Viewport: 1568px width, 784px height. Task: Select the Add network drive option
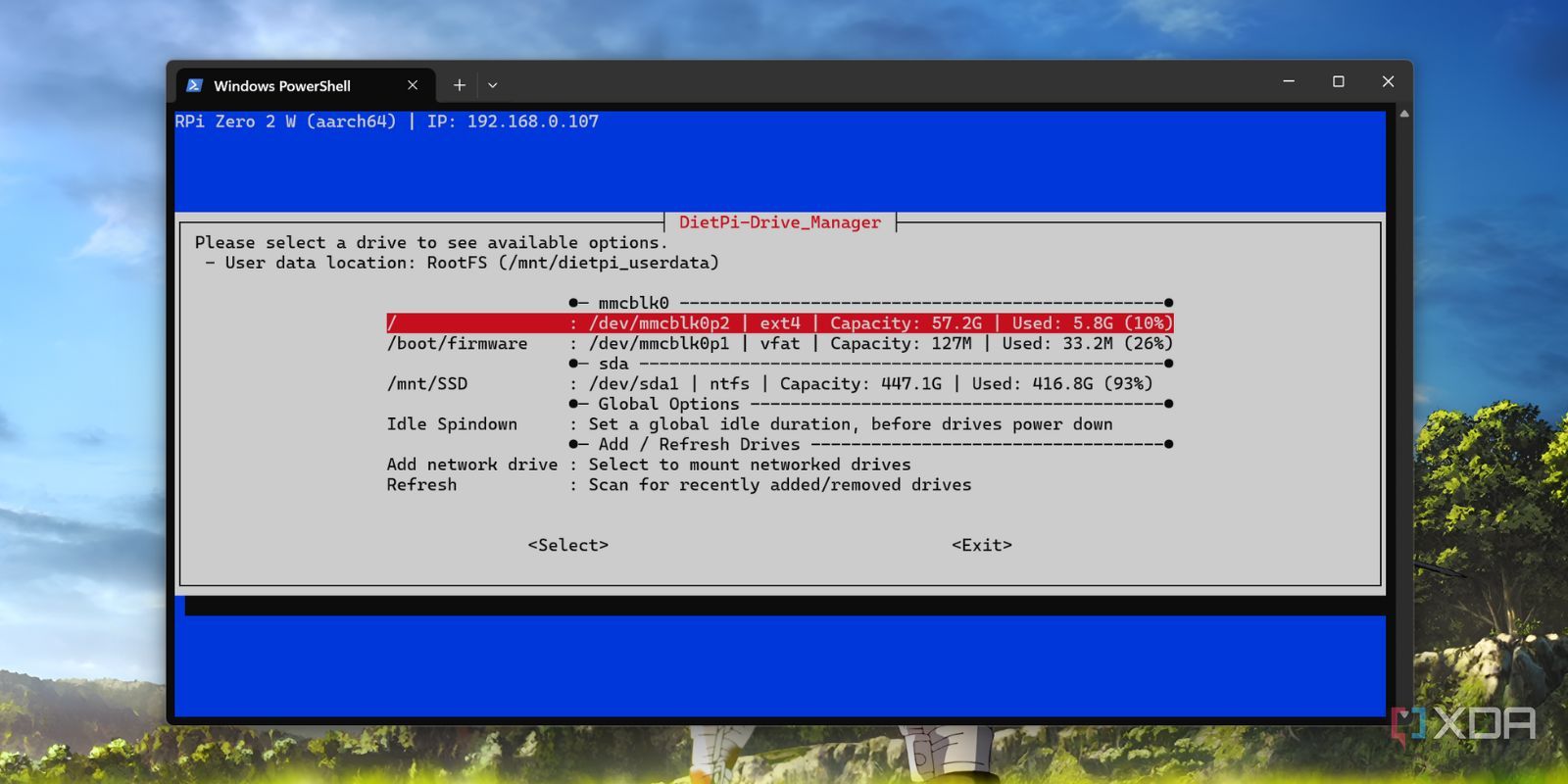649,465
